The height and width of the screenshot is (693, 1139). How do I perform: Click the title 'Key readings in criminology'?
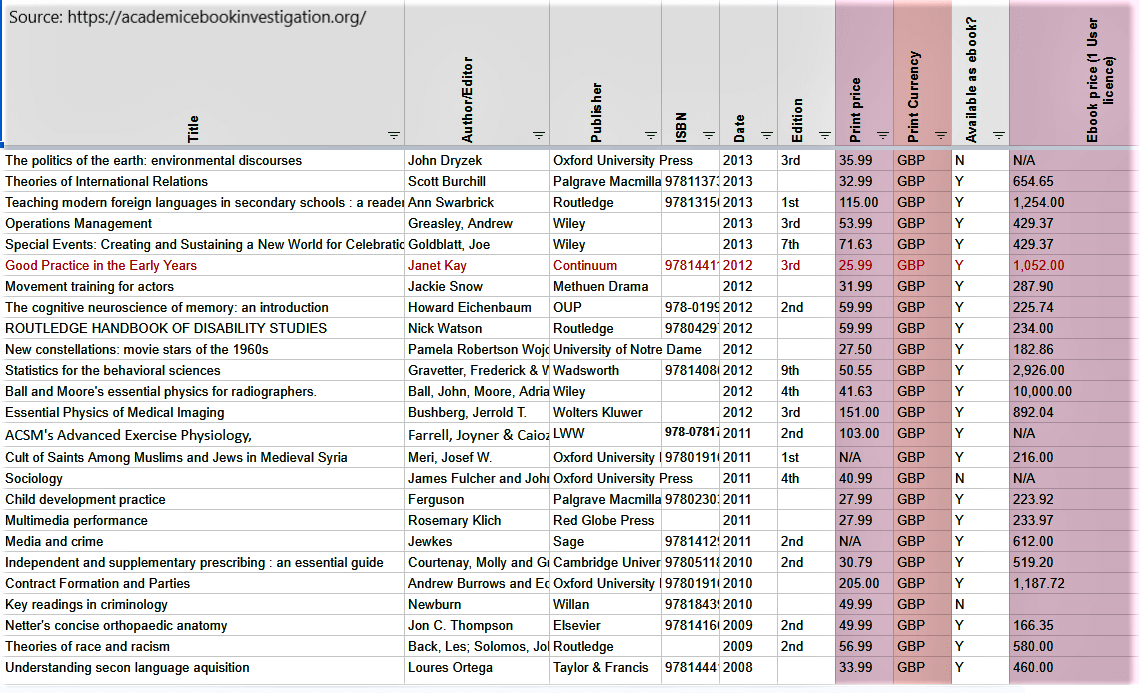pos(86,604)
